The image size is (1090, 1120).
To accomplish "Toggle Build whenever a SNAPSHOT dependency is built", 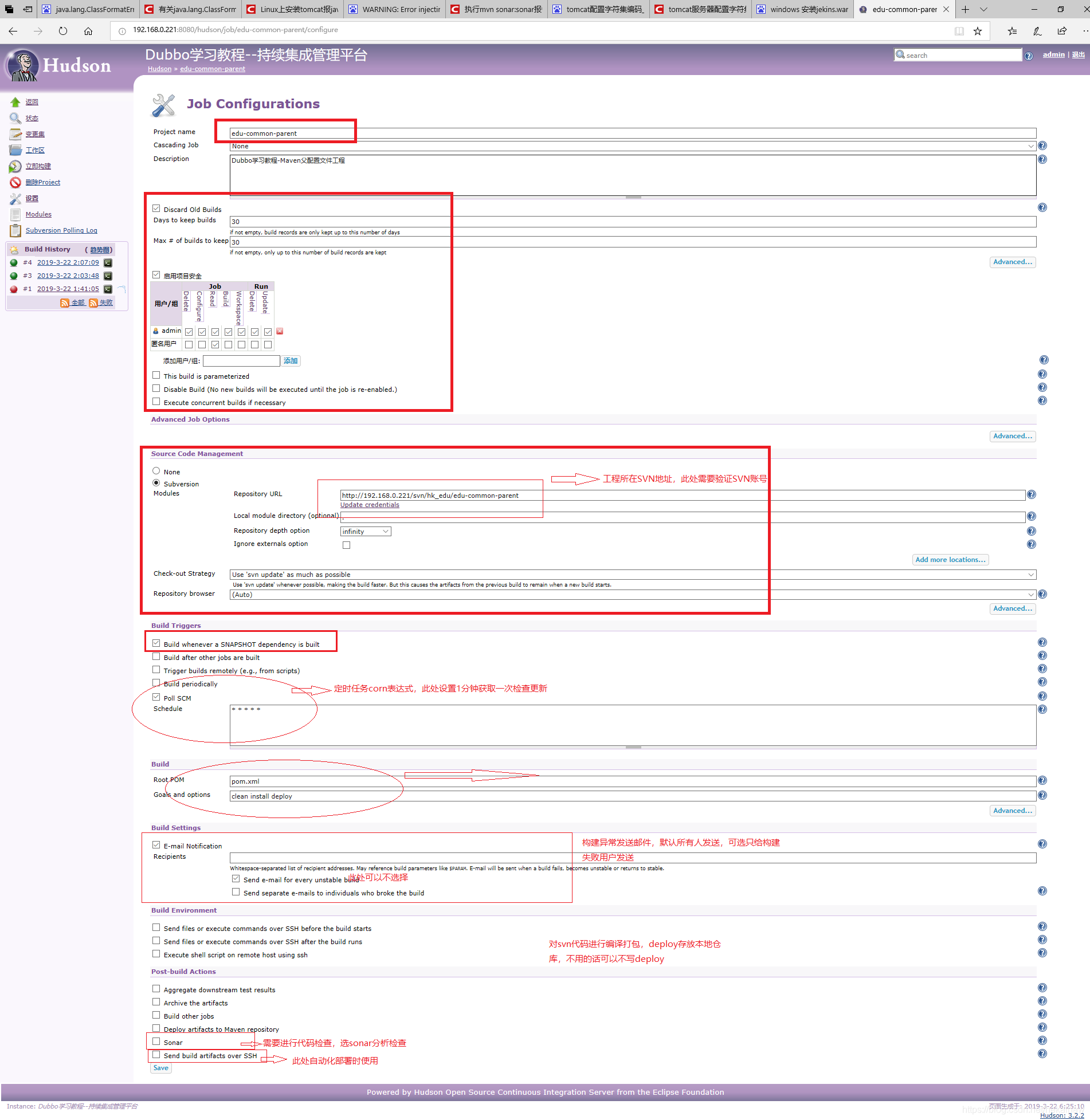I will click(156, 643).
